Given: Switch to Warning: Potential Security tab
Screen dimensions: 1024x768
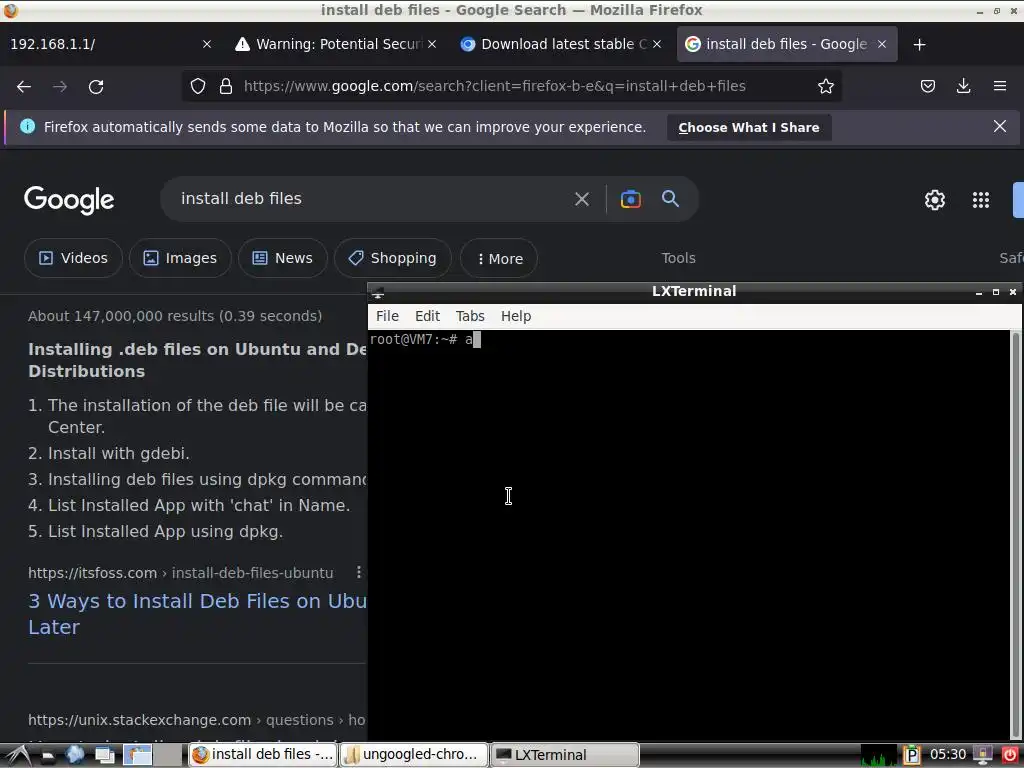Looking at the screenshot, I should (x=338, y=44).
